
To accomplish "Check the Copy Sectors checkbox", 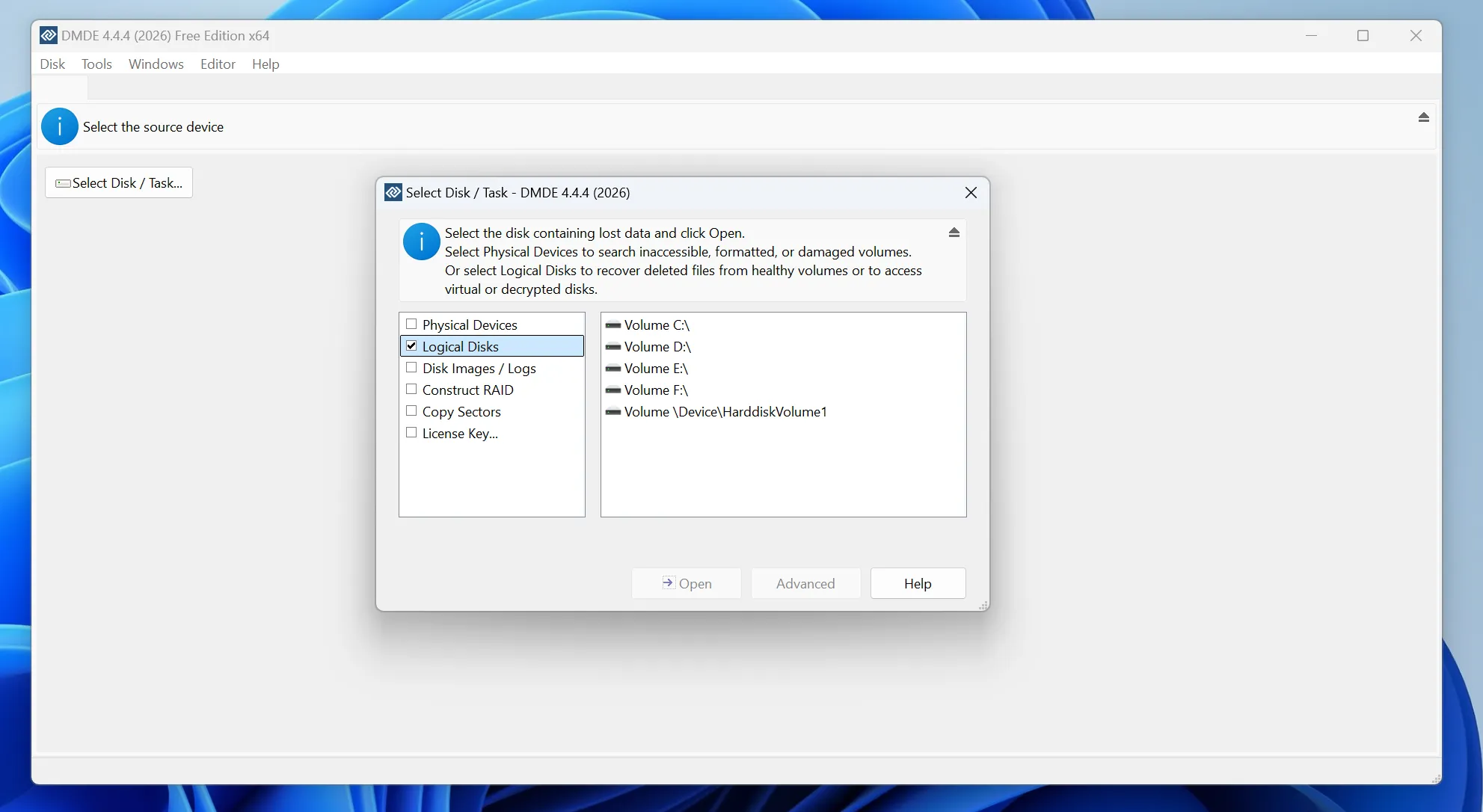I will pyautogui.click(x=411, y=411).
